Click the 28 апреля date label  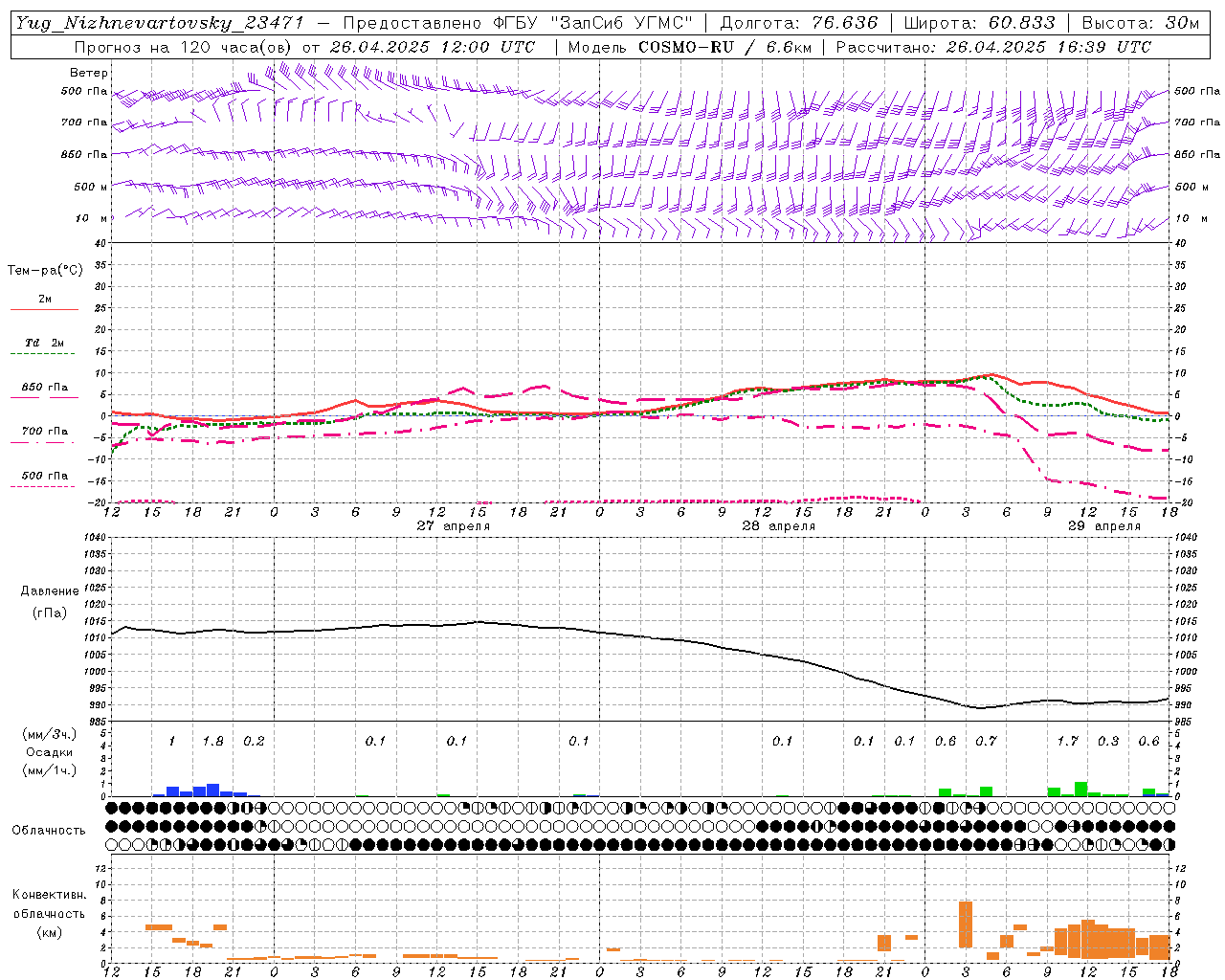point(779,526)
